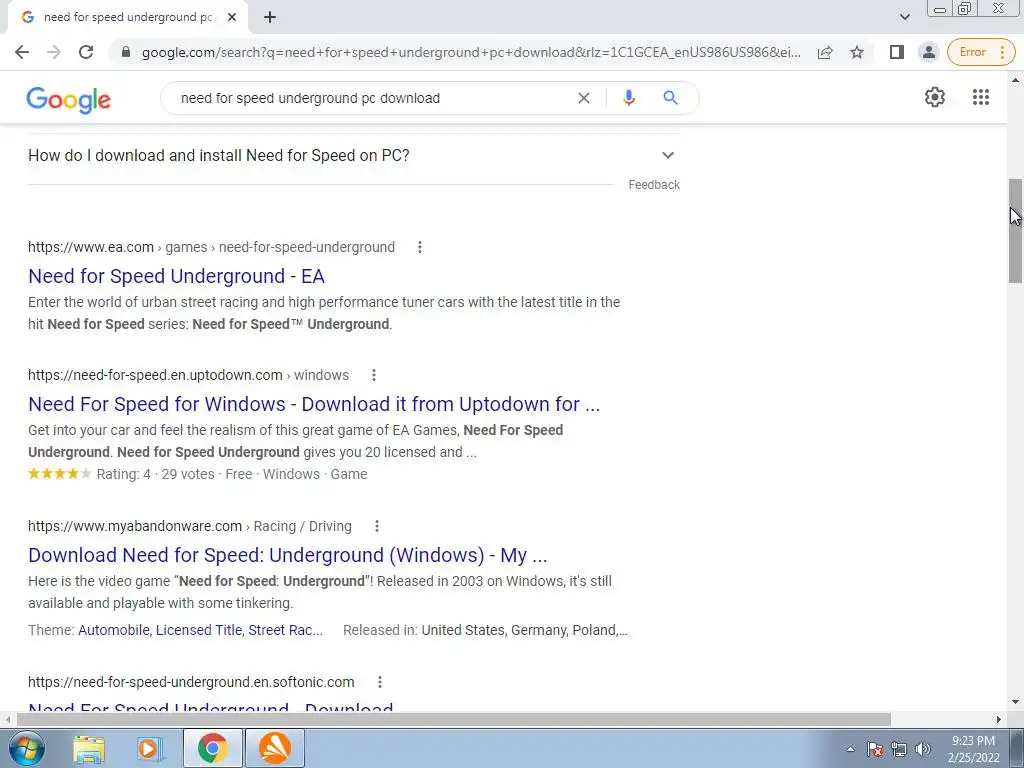1024x768 pixels.
Task: Open Windows Media Player taskbar icon
Action: (150, 748)
